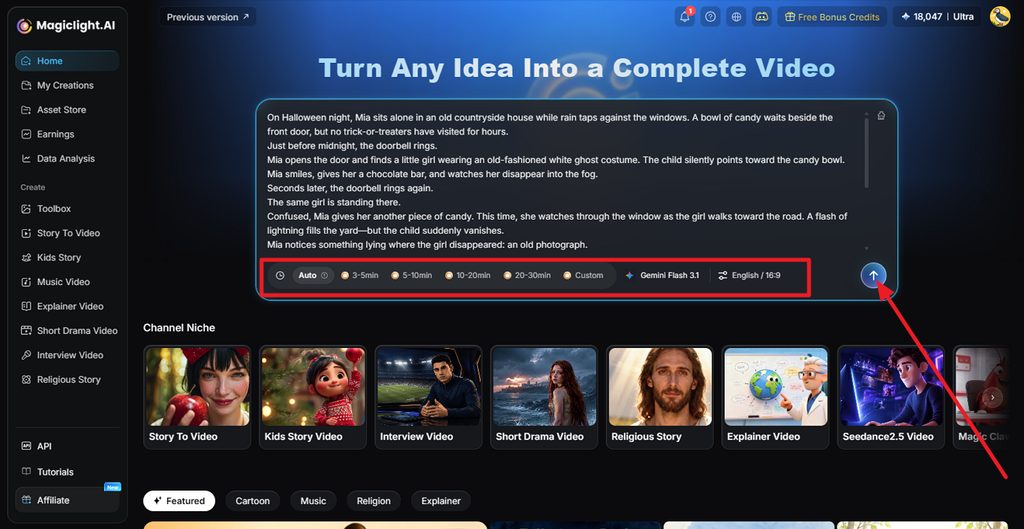The image size is (1024, 529).
Task: Open the Kids Story Video niche card
Action: (313, 397)
